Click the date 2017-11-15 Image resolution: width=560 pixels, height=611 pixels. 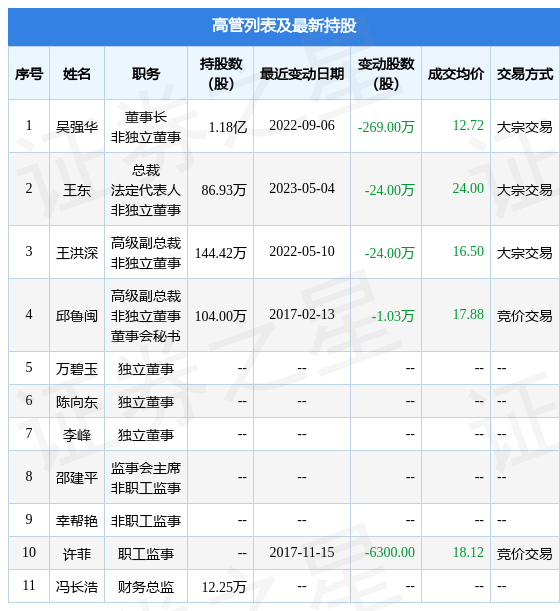302,553
